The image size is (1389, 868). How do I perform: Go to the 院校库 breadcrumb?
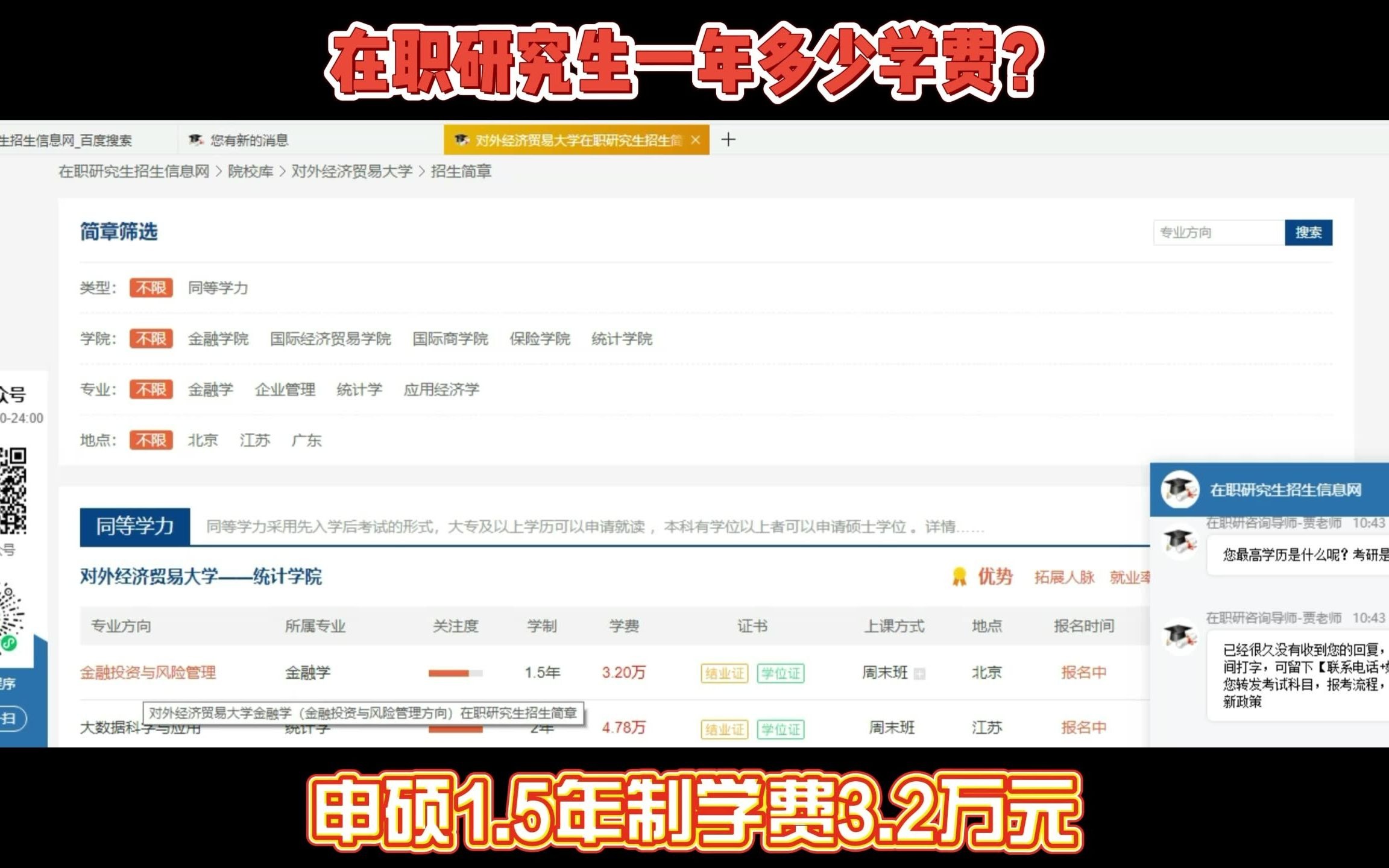click(250, 171)
